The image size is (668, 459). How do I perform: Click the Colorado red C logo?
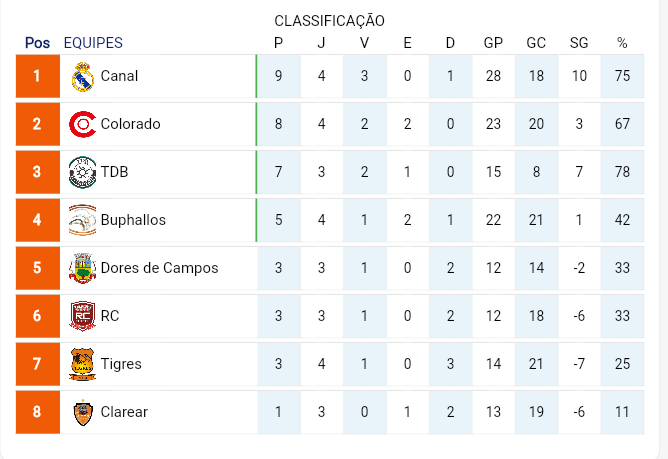(x=82, y=124)
